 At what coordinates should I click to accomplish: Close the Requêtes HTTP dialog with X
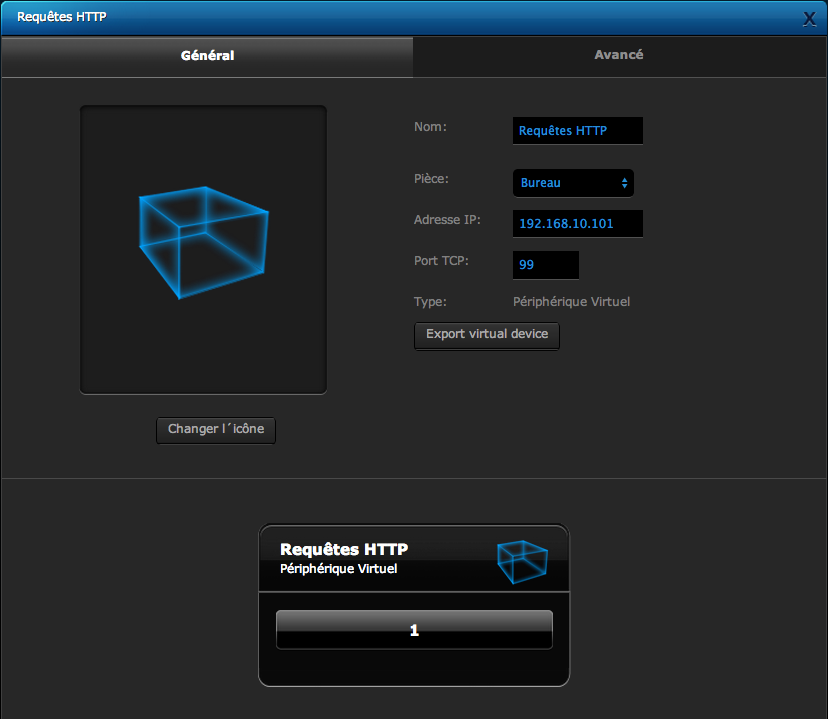click(809, 18)
